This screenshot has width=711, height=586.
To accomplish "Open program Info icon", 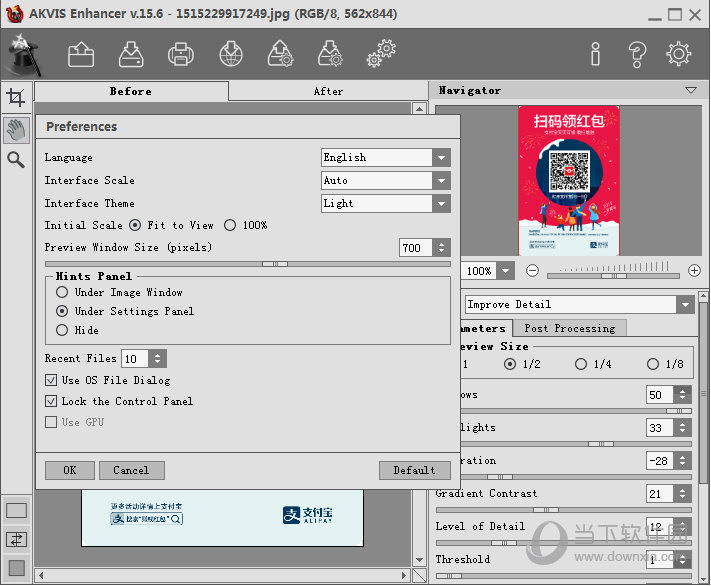I will [x=595, y=54].
